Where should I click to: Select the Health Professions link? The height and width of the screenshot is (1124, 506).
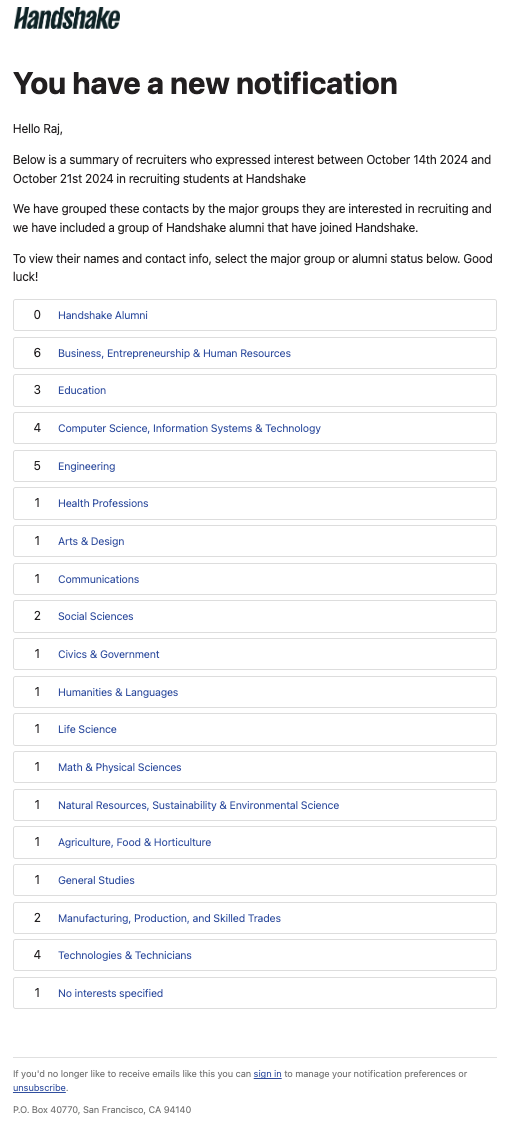click(x=103, y=503)
